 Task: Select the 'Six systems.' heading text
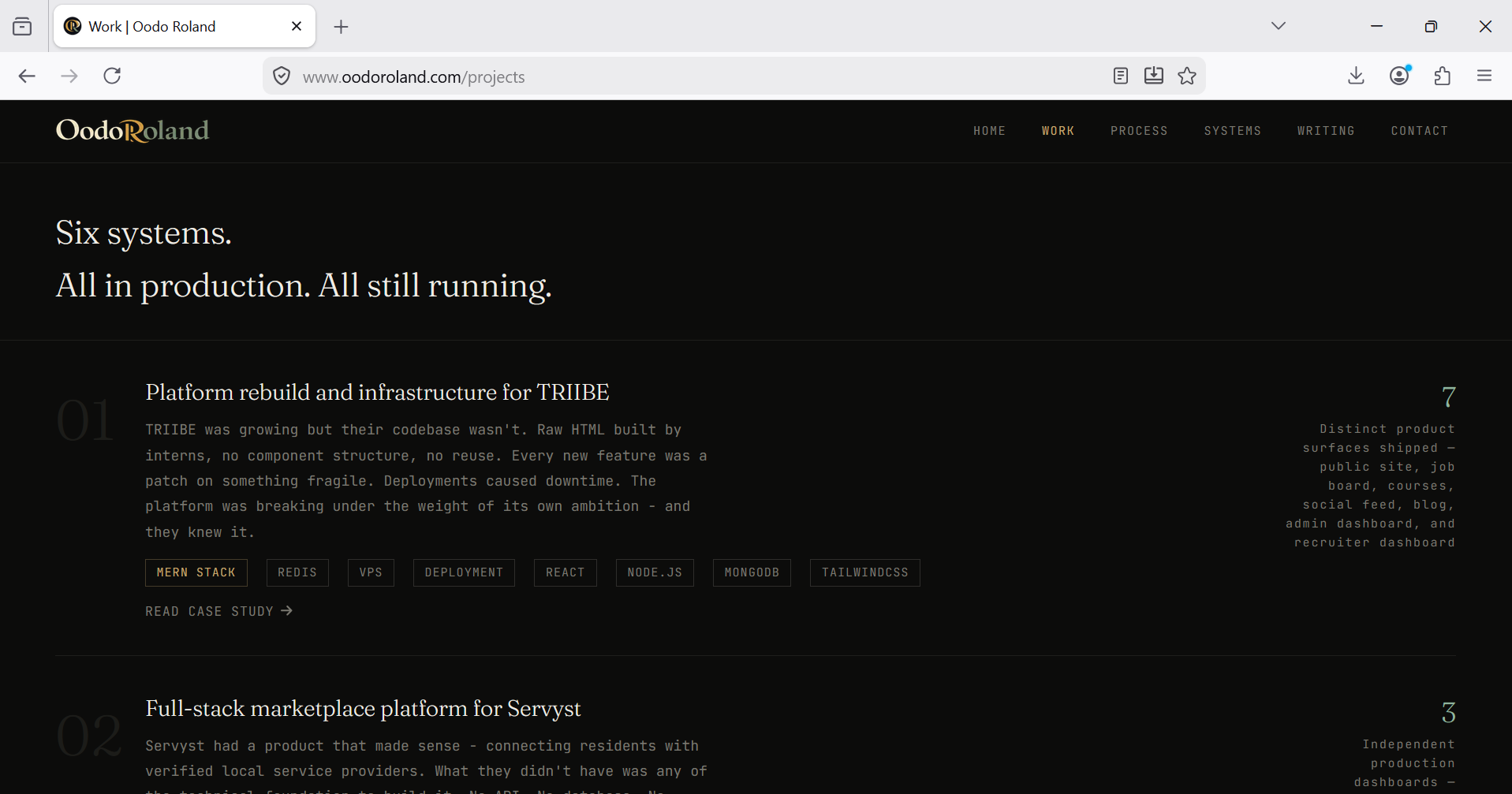(x=144, y=233)
